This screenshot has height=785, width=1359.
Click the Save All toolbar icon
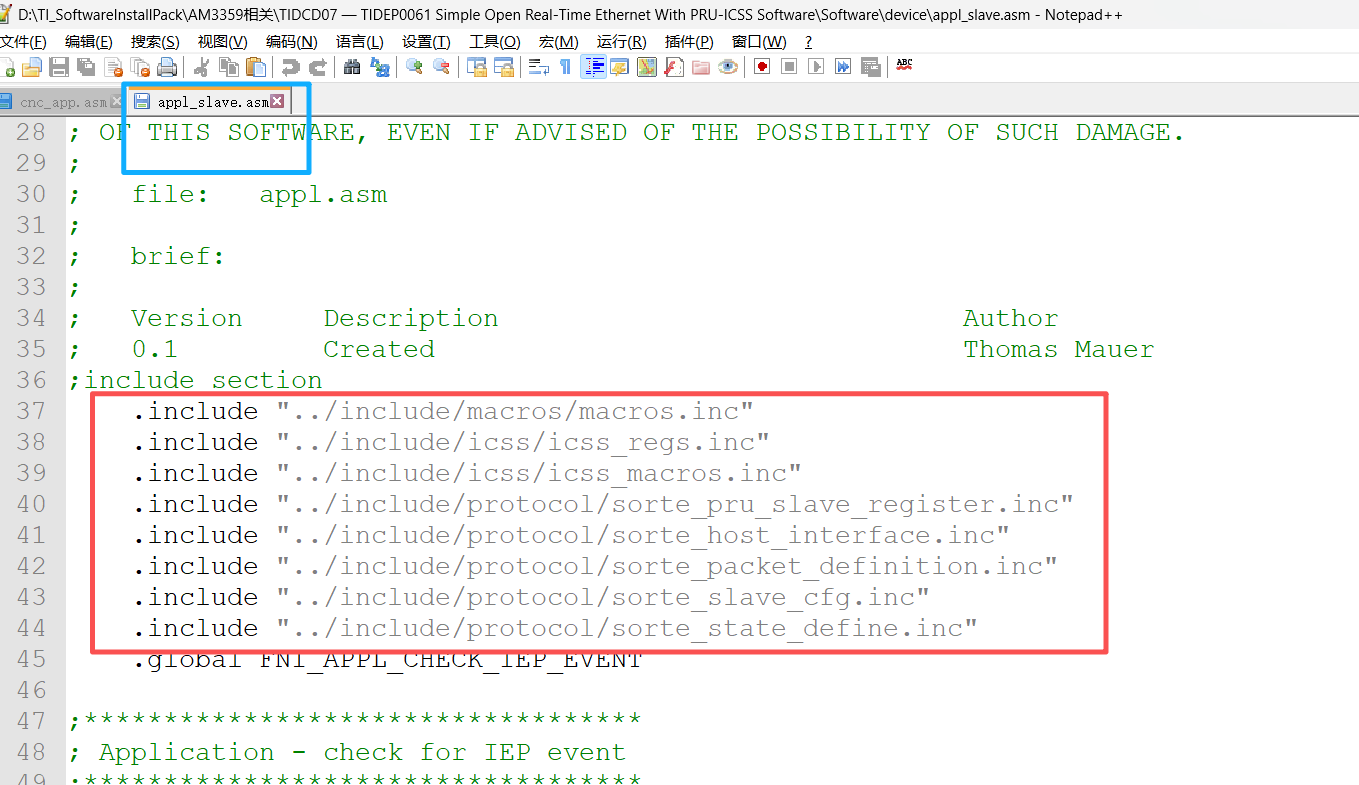click(86, 67)
